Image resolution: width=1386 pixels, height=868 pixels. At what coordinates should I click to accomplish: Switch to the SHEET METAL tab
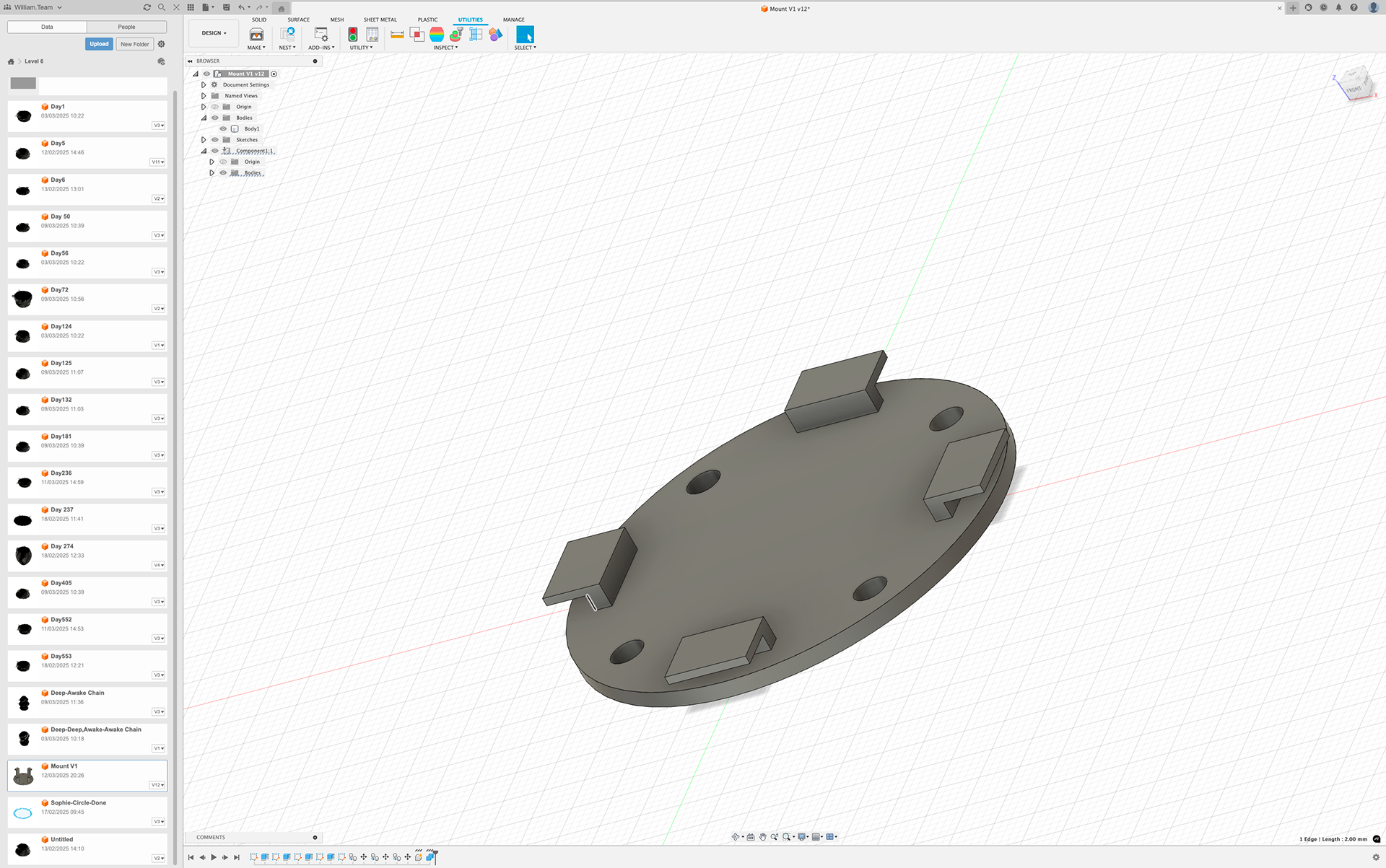pos(380,19)
